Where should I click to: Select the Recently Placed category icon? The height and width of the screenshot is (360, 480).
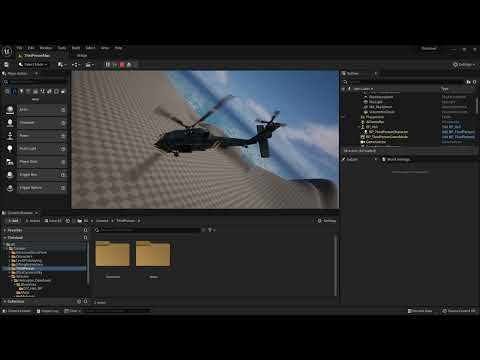pos(7,91)
